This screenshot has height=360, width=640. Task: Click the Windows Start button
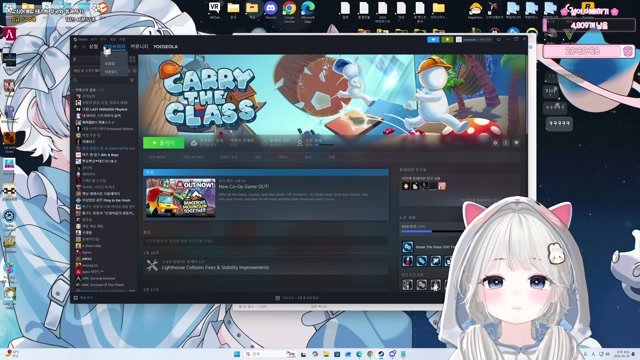[237, 354]
